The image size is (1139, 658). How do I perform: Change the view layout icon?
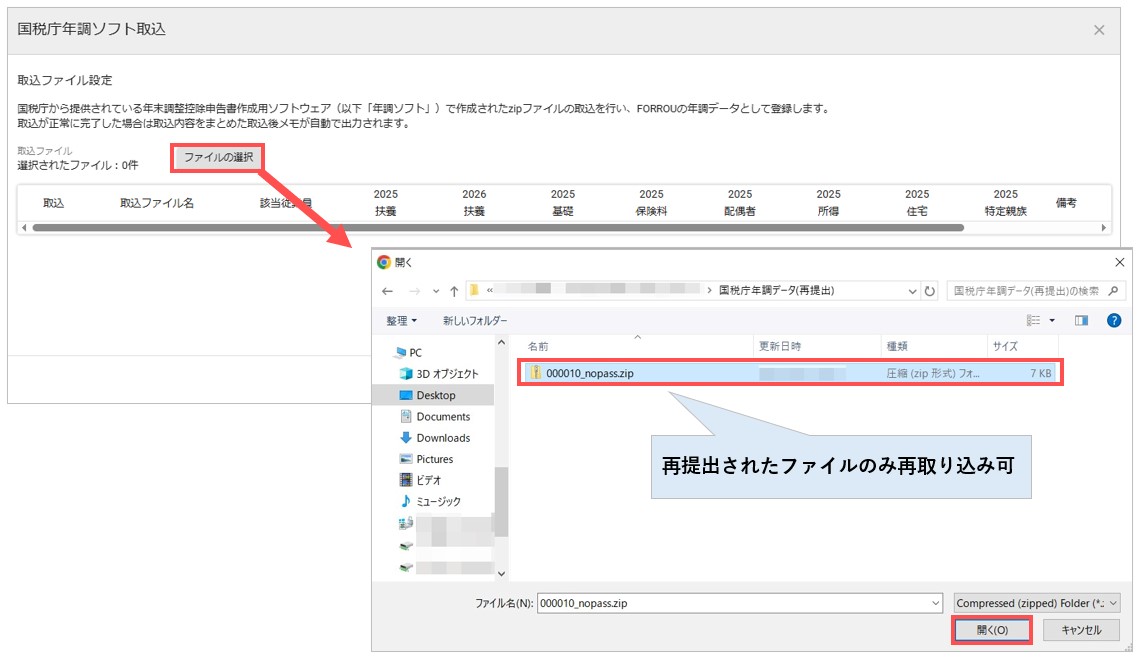tap(1033, 320)
